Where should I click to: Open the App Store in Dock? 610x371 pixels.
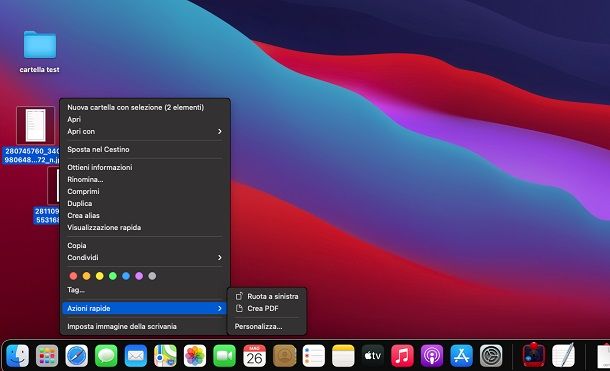[461, 355]
